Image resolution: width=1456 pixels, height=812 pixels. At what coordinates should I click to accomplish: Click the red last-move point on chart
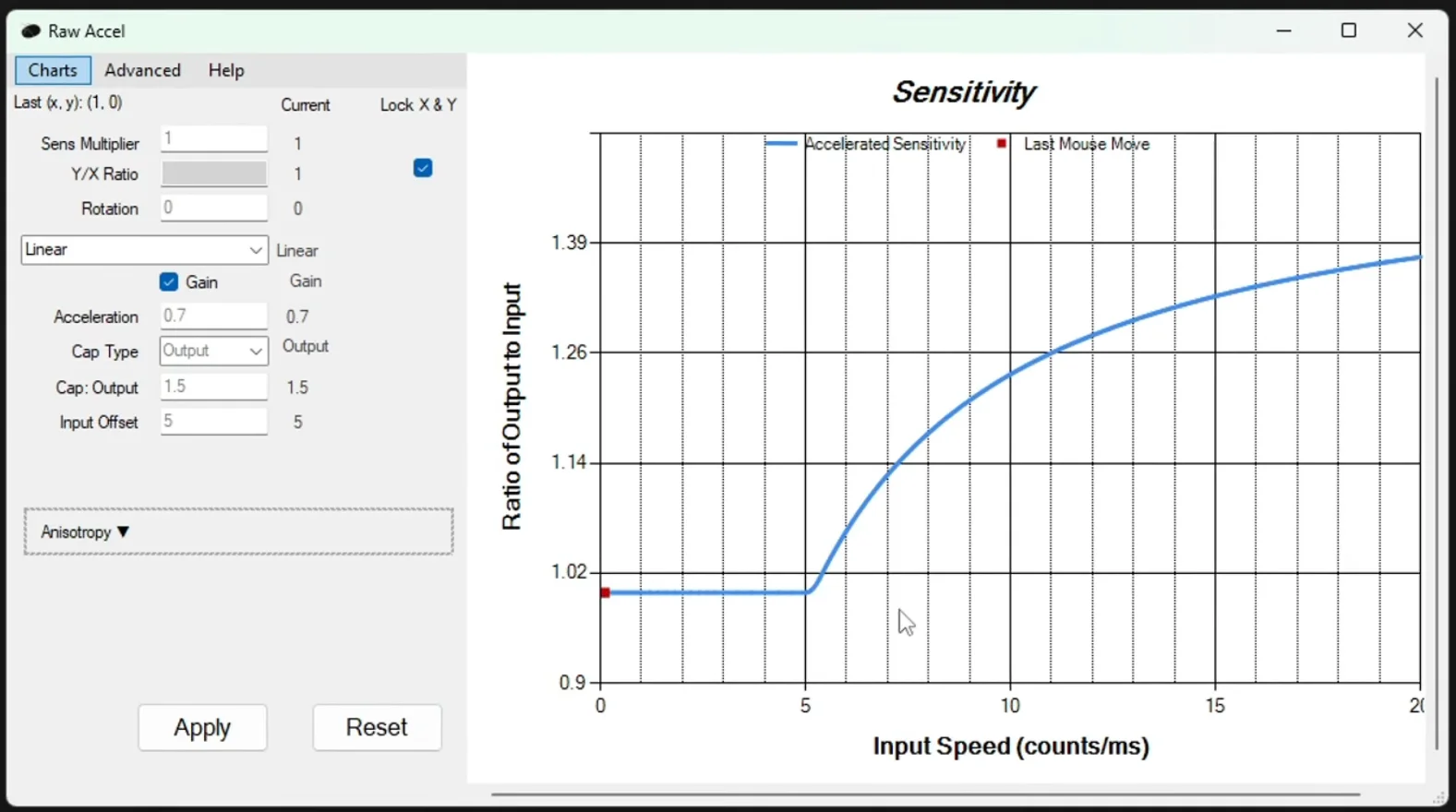coord(605,592)
